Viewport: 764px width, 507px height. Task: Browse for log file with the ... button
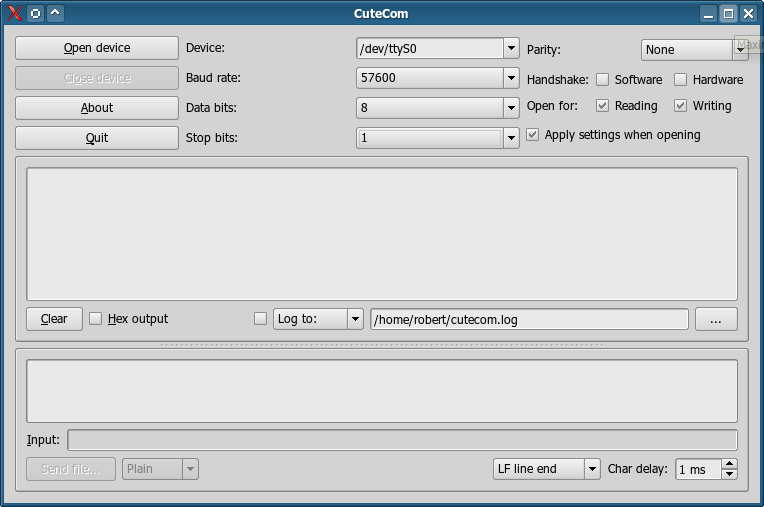click(716, 319)
